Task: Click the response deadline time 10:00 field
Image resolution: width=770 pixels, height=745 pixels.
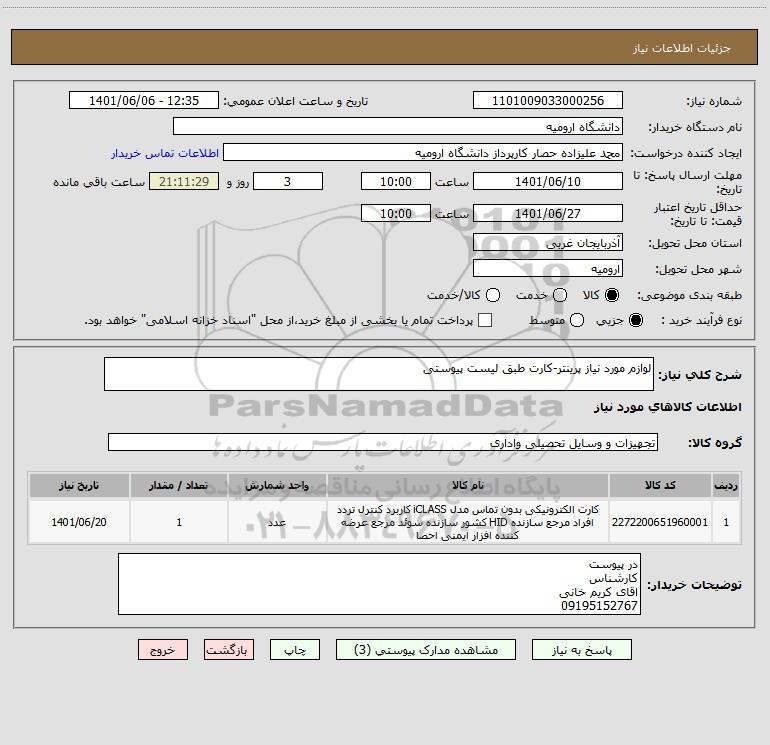Action: 396,181
